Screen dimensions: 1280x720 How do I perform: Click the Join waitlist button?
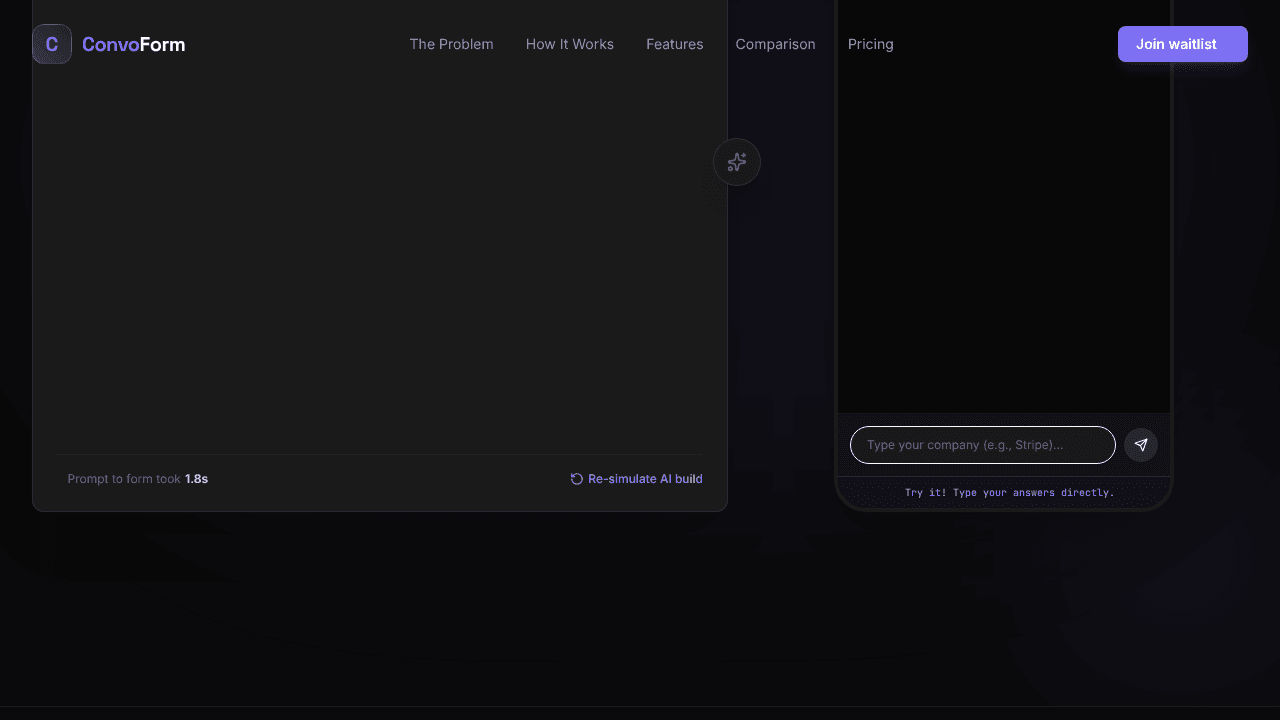(1183, 44)
